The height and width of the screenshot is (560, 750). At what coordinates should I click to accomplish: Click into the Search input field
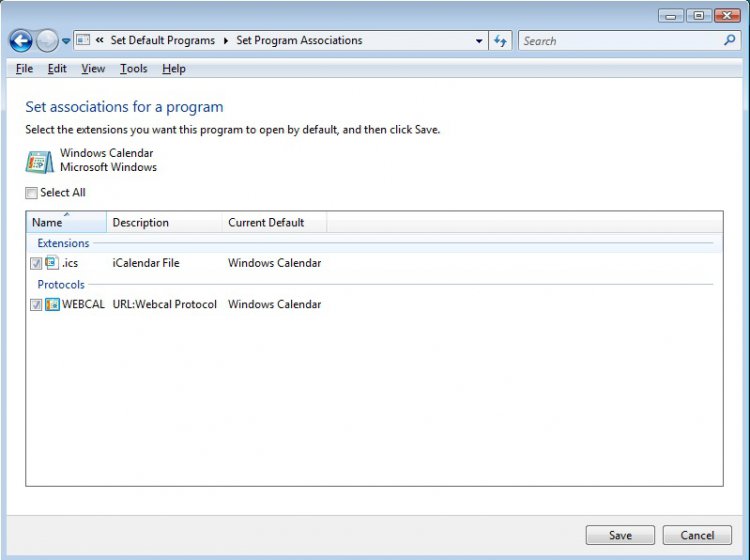tap(621, 41)
